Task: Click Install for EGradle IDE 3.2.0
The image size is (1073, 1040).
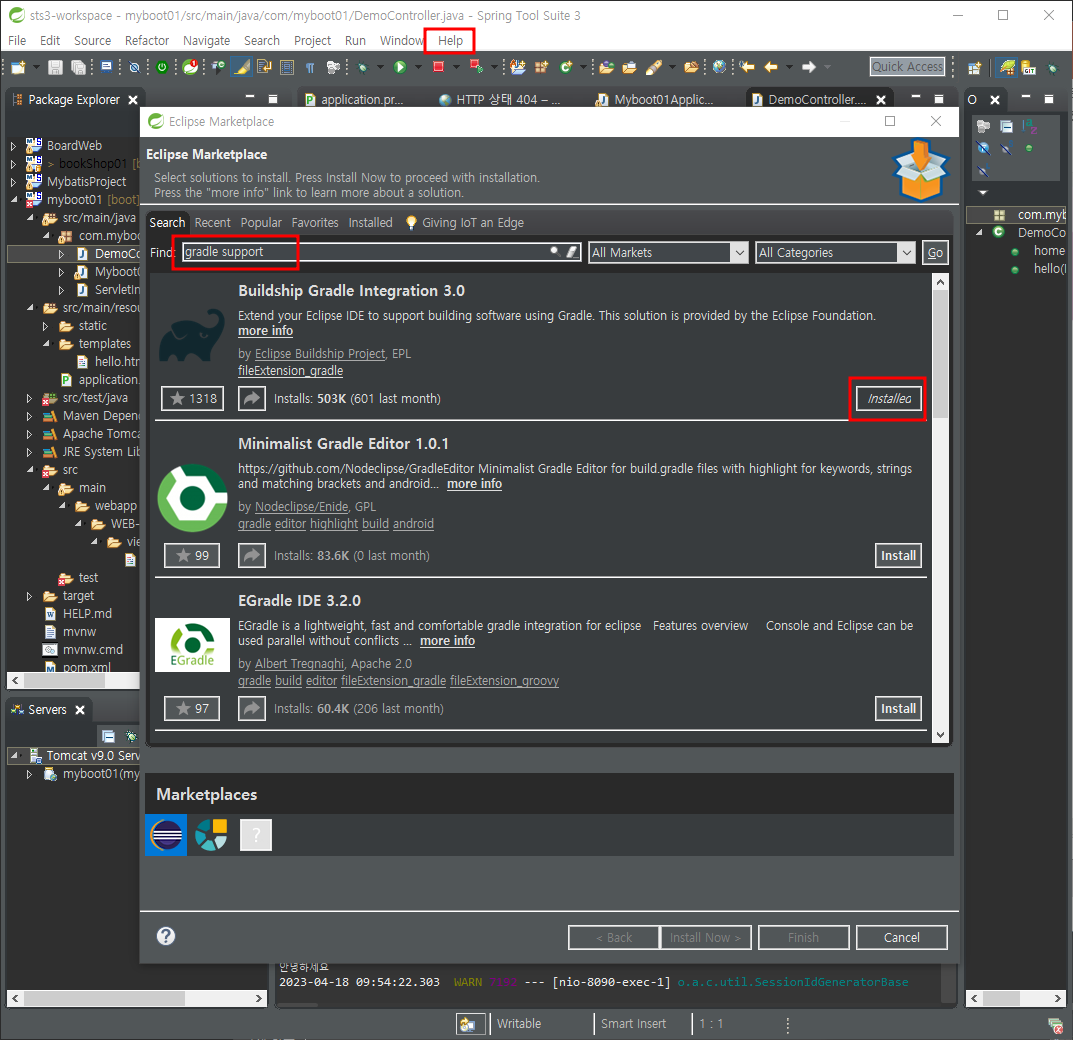Action: pyautogui.click(x=898, y=709)
